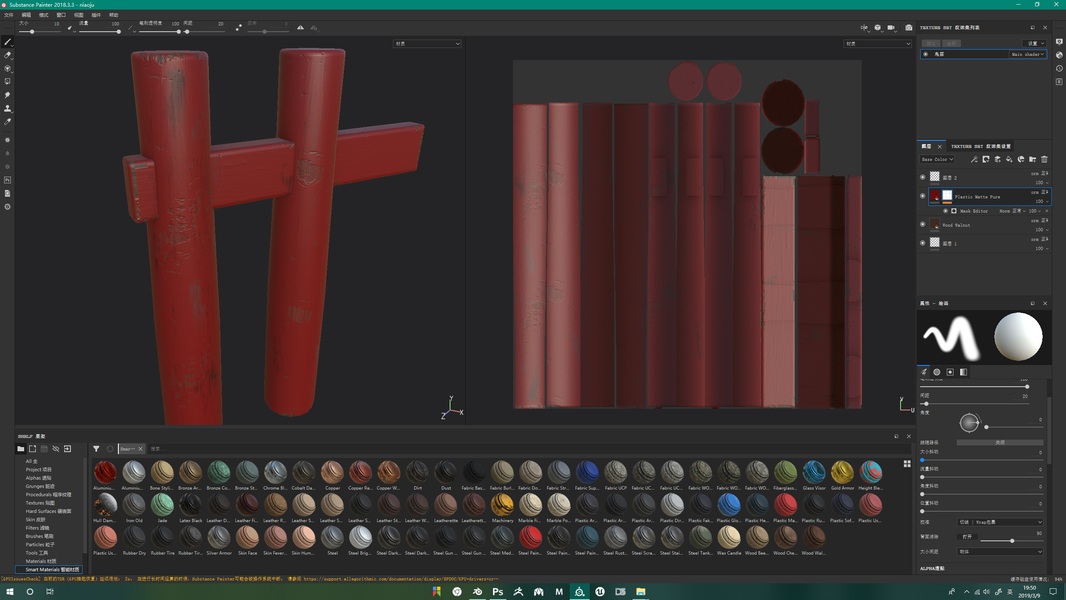Select the Polygon Fill tool

[x=7, y=82]
